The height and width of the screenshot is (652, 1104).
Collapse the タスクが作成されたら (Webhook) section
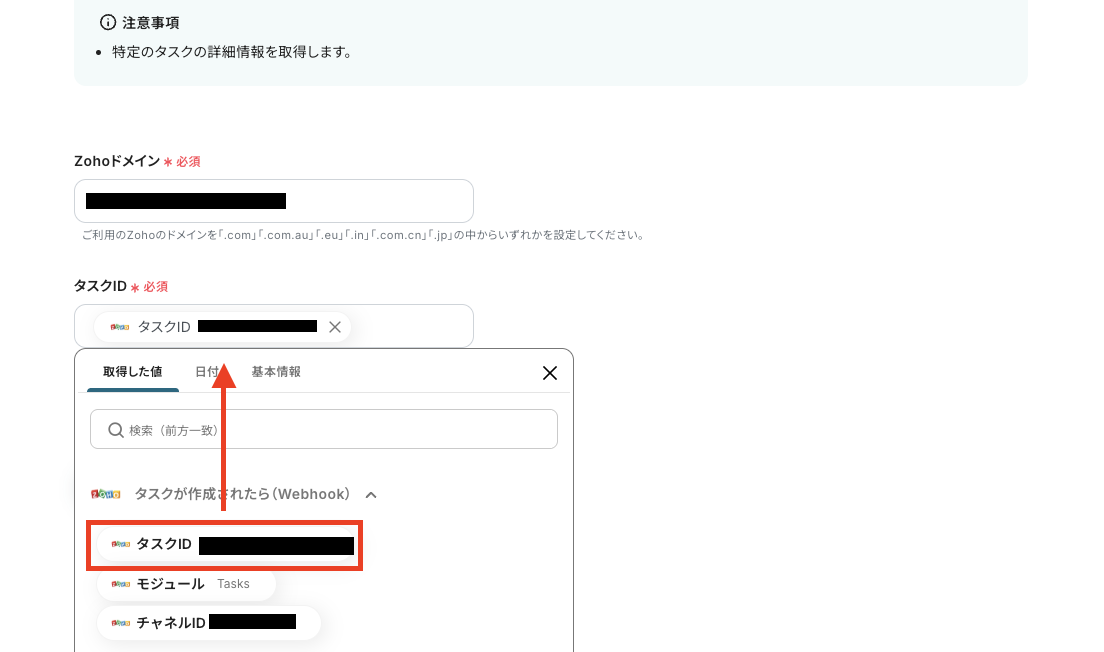pos(371,495)
